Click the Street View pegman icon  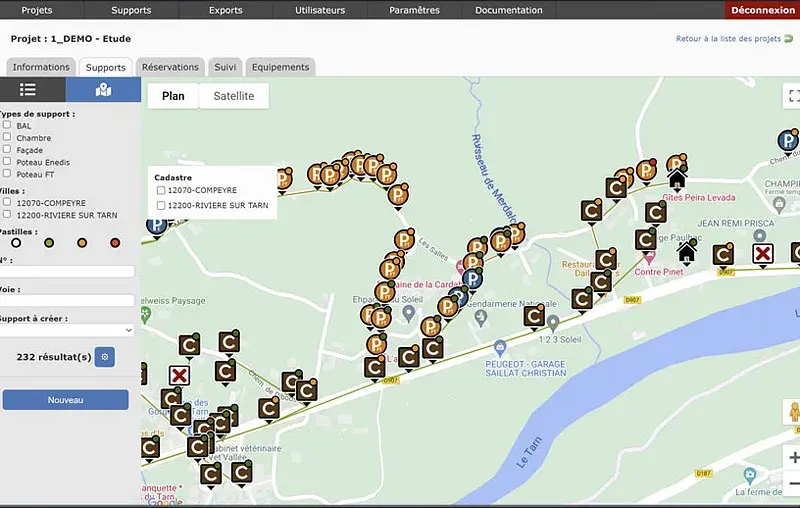793,412
